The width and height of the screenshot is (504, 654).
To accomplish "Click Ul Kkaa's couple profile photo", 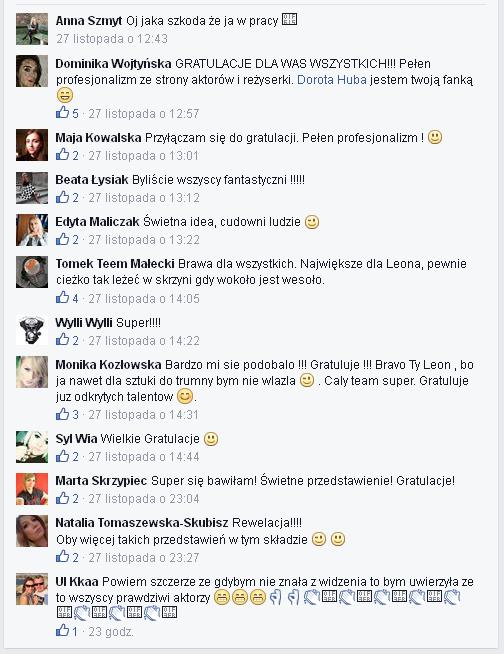I will click(x=32, y=589).
